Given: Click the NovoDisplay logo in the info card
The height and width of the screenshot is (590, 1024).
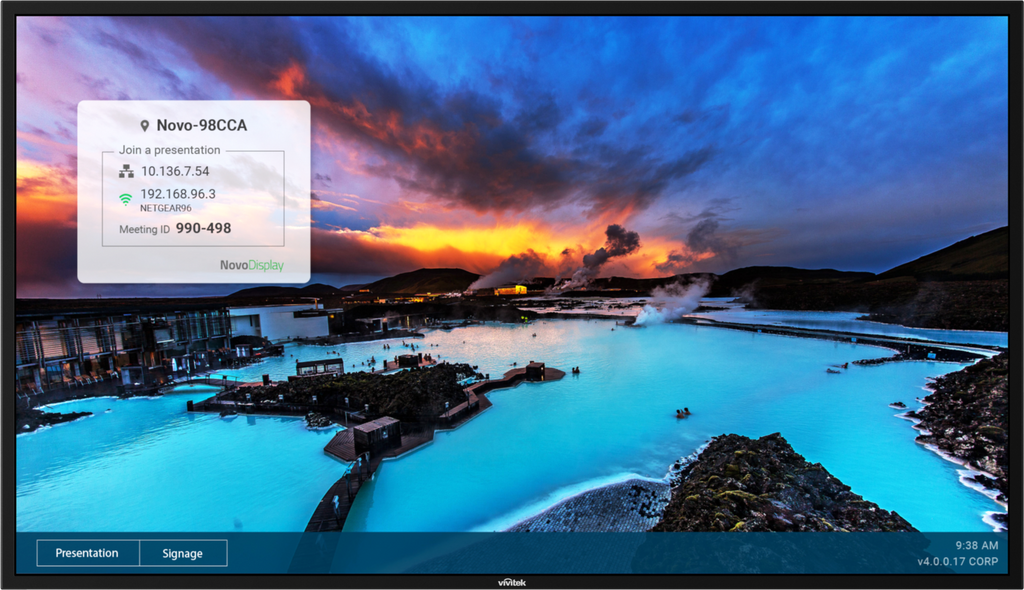Looking at the screenshot, I should click(x=252, y=266).
